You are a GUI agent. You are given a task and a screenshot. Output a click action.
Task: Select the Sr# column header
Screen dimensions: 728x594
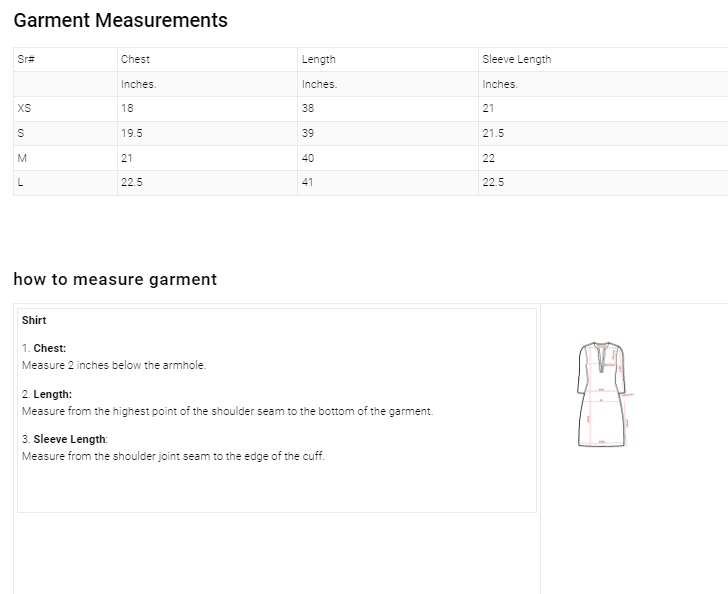pos(26,59)
